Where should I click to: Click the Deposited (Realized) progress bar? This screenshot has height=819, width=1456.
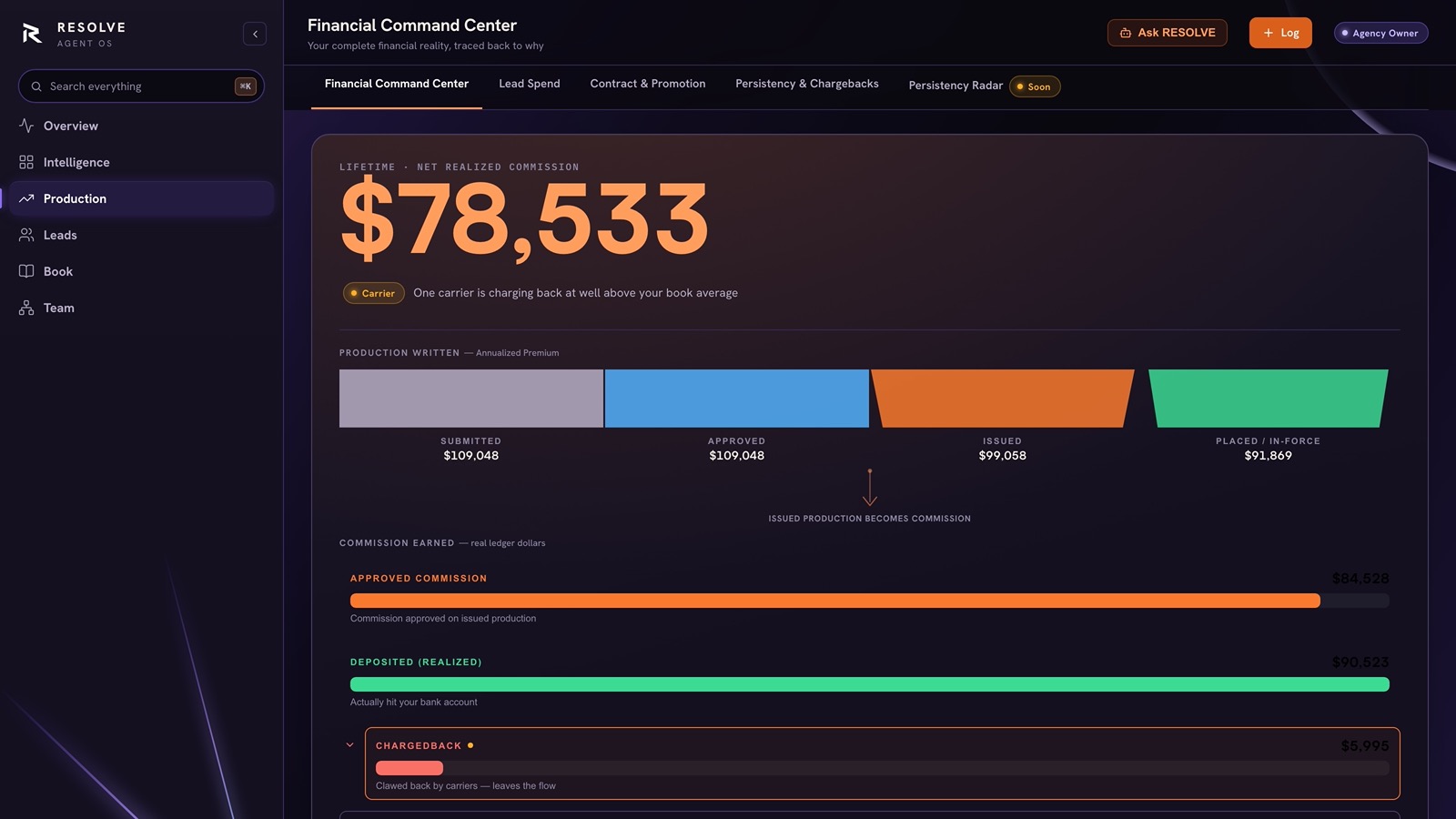870,684
